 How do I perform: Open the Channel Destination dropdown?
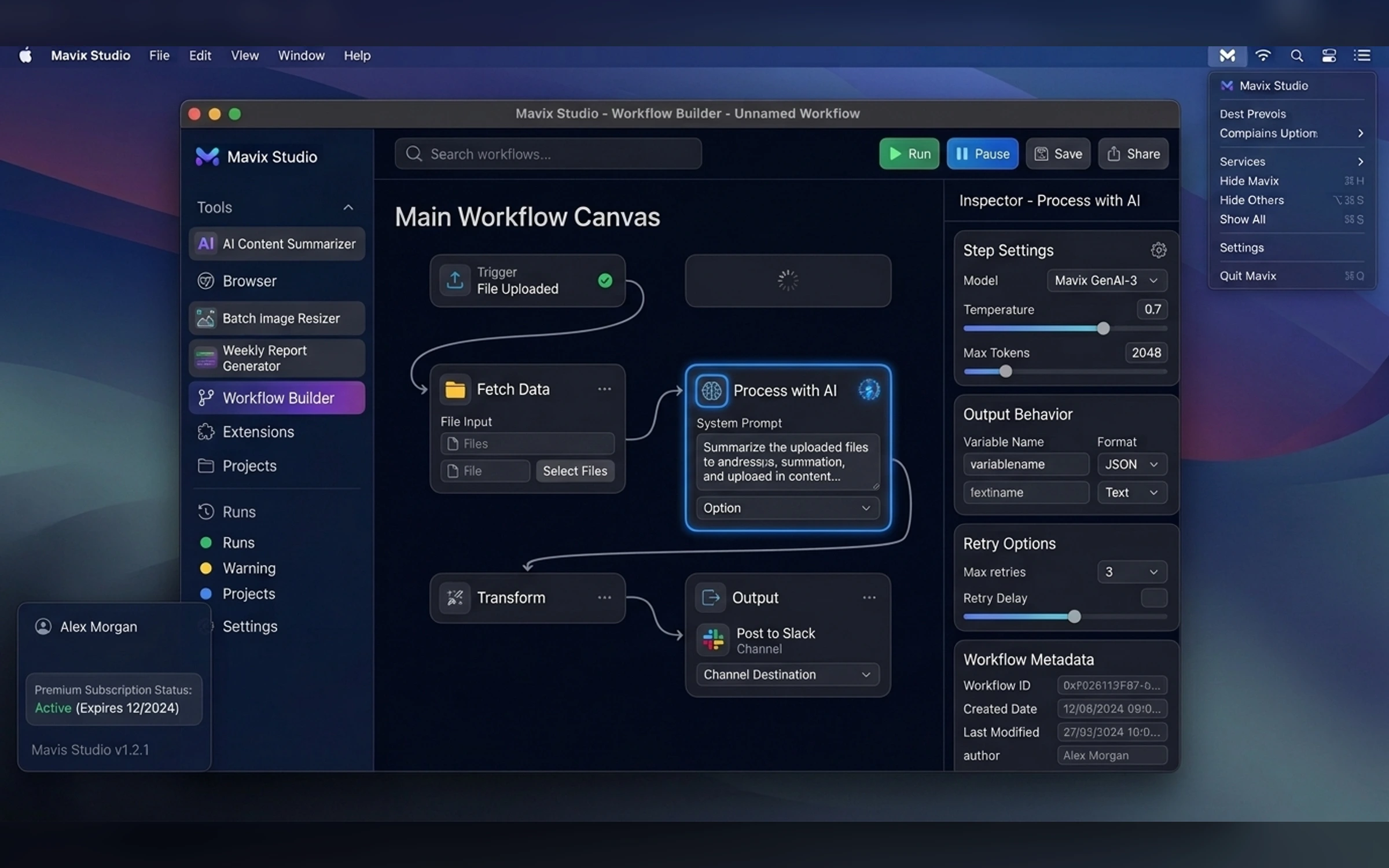tap(787, 675)
